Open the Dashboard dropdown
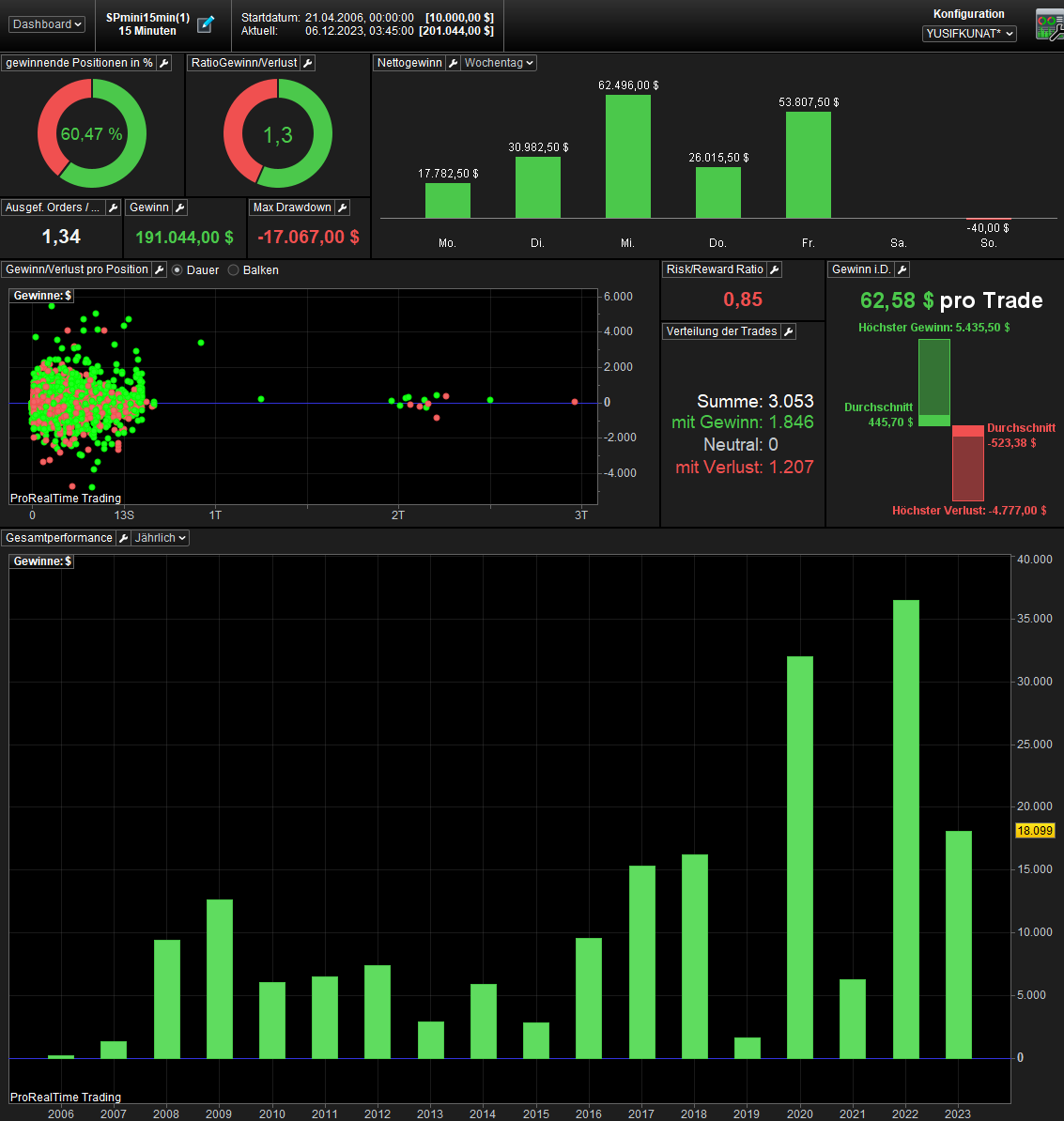The height and width of the screenshot is (1121, 1064). 47,24
